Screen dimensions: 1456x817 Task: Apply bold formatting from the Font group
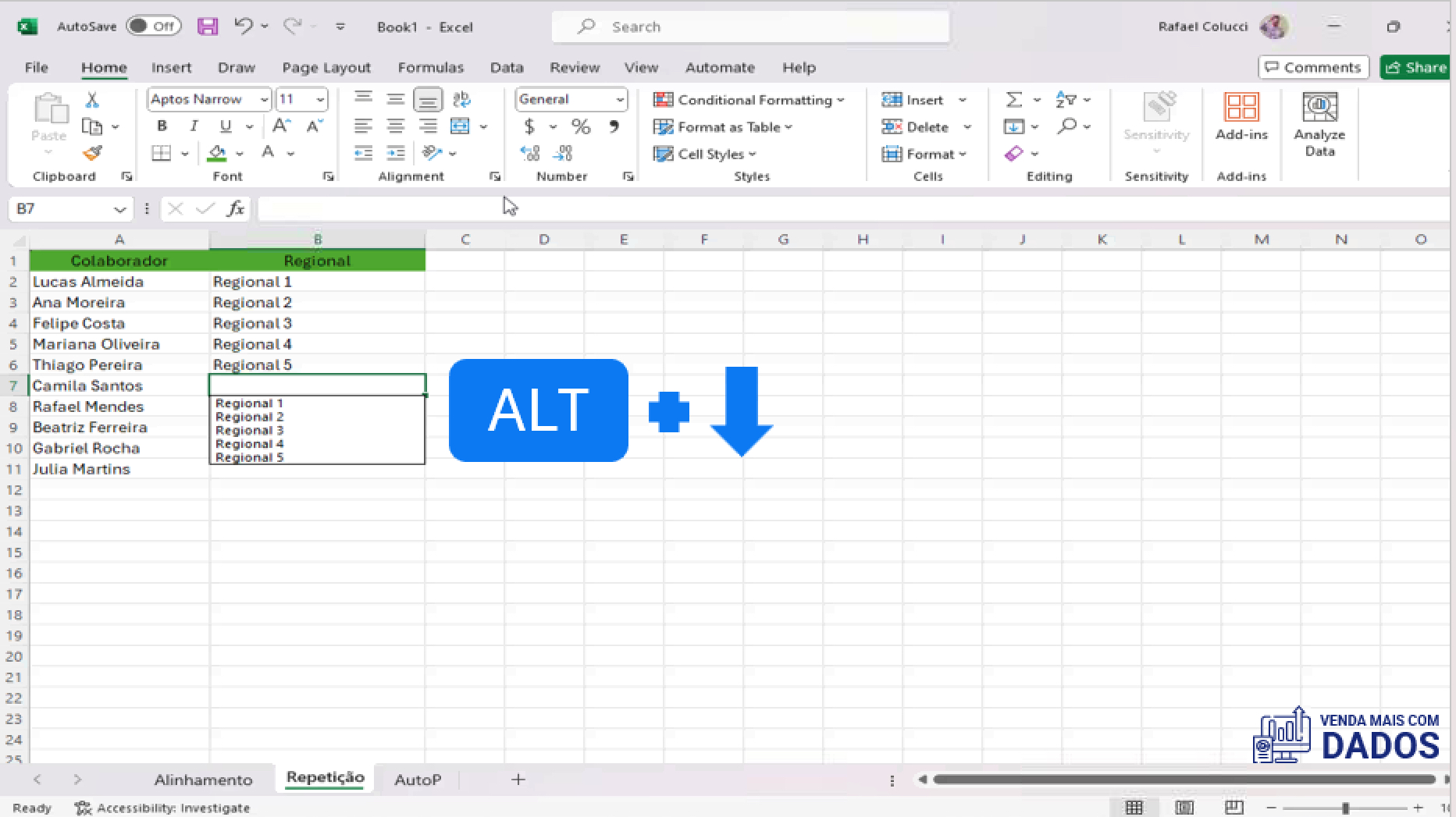point(162,126)
